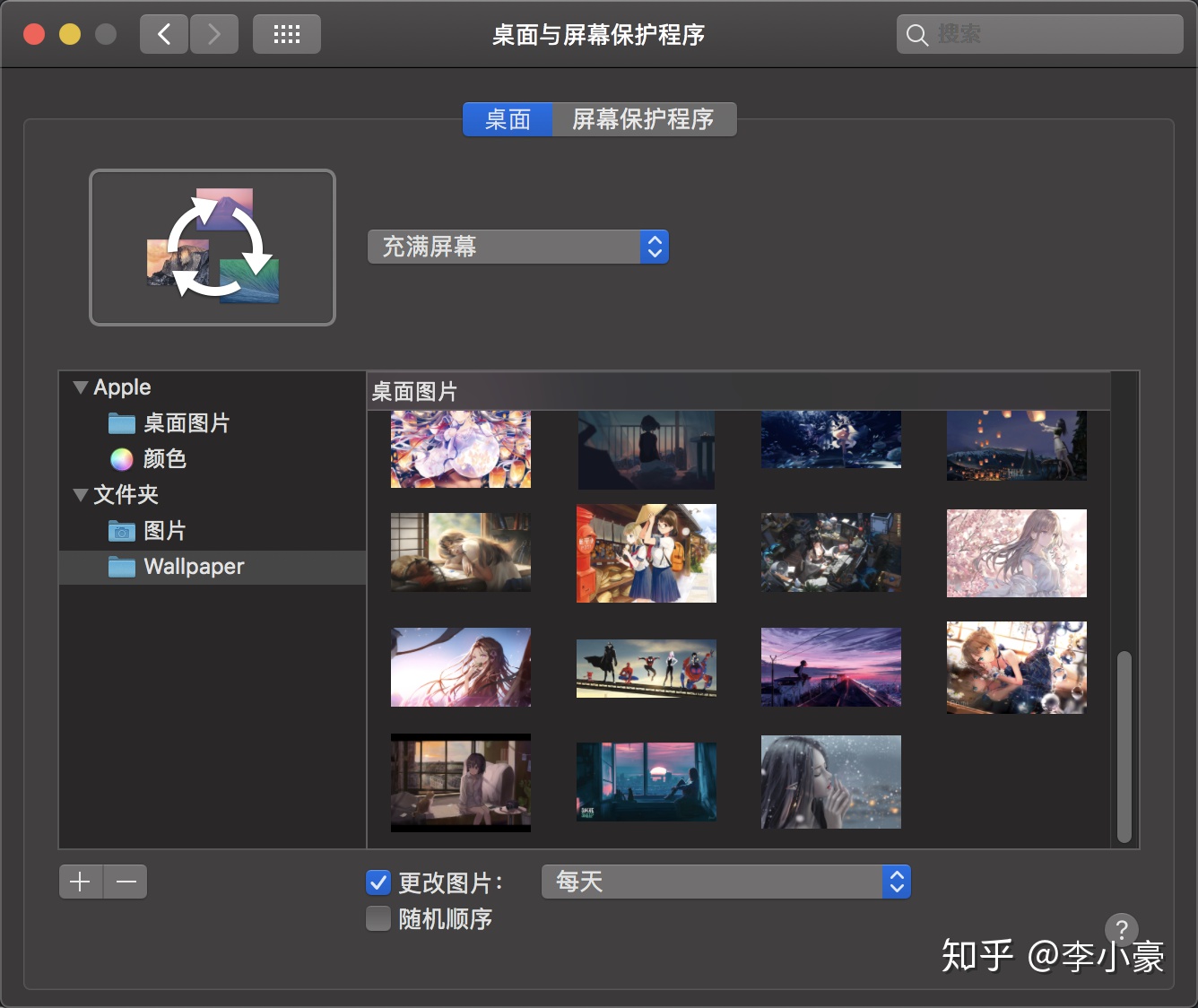Focus the 搜索 search field
The height and width of the screenshot is (1008, 1198).
(1040, 34)
